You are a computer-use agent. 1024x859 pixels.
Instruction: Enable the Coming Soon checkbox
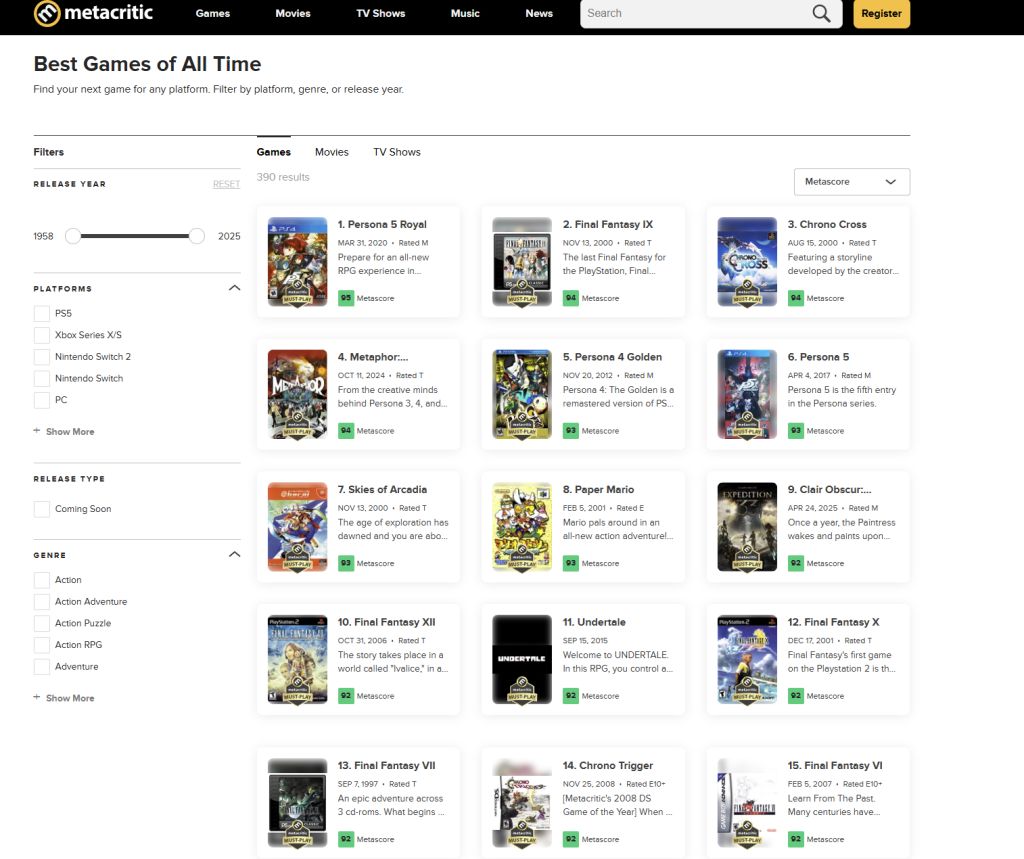pos(42,509)
